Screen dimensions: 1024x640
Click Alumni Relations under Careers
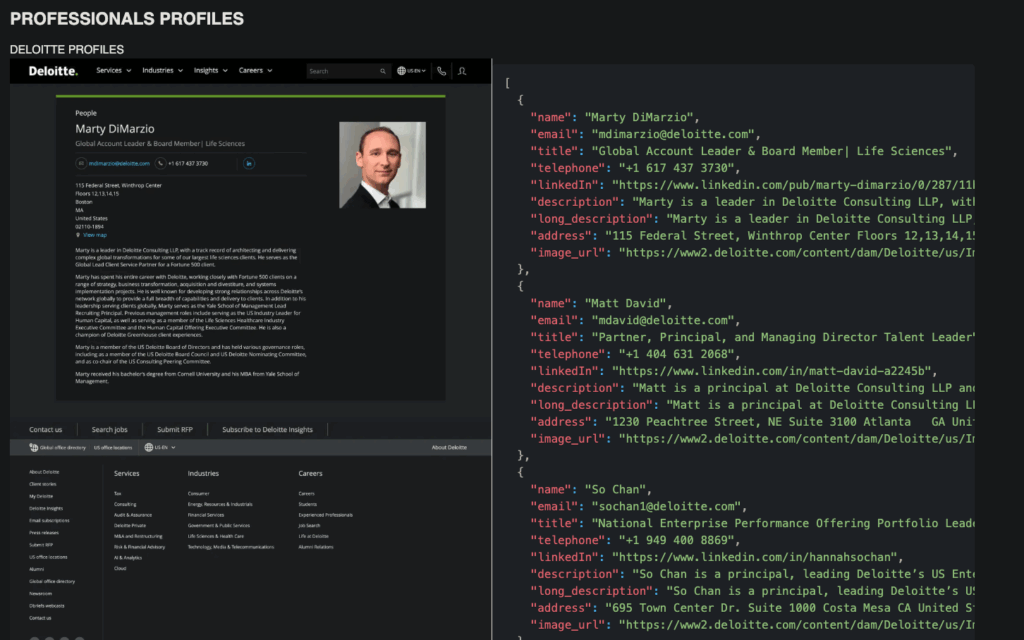(316, 547)
